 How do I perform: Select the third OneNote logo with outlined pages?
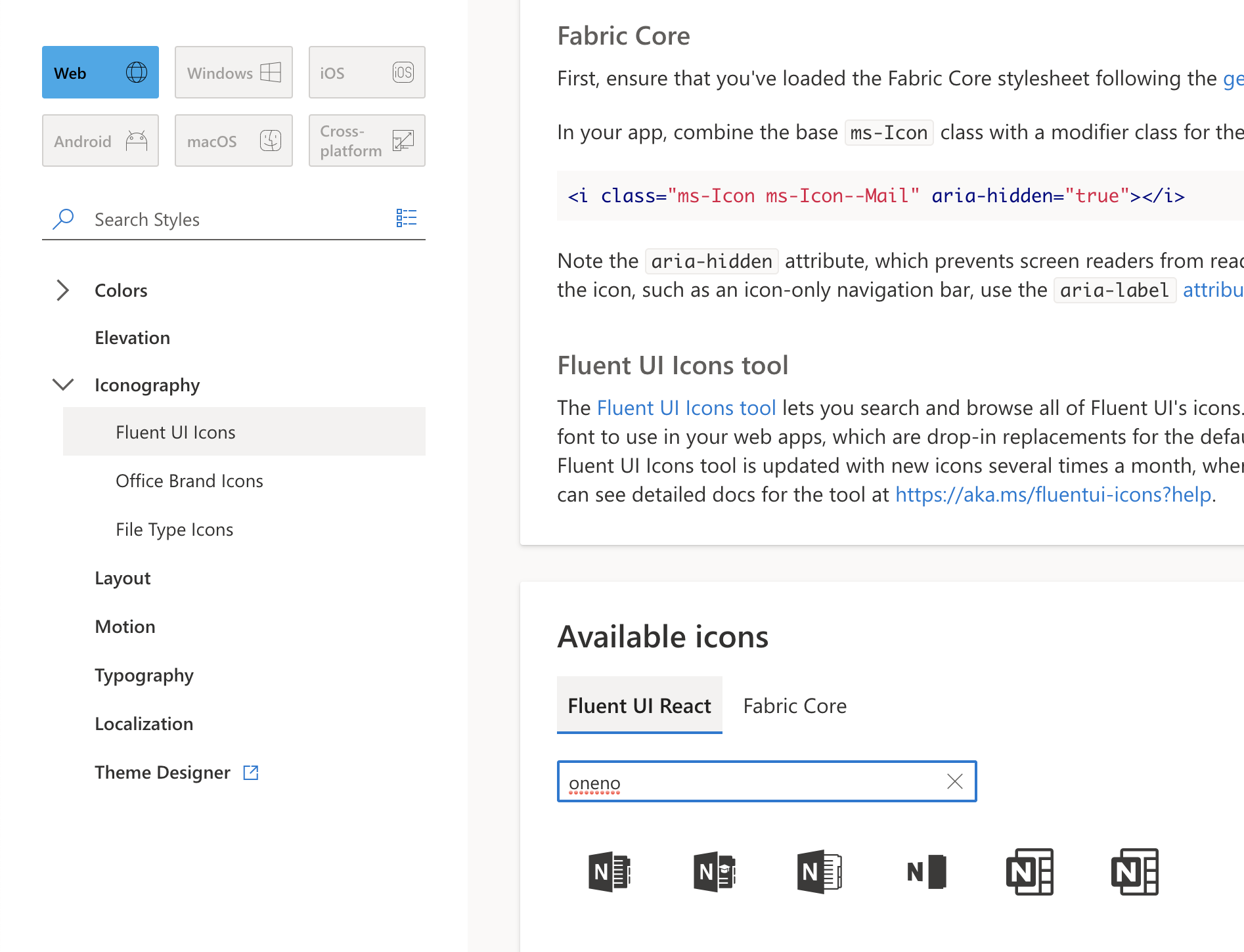(820, 872)
